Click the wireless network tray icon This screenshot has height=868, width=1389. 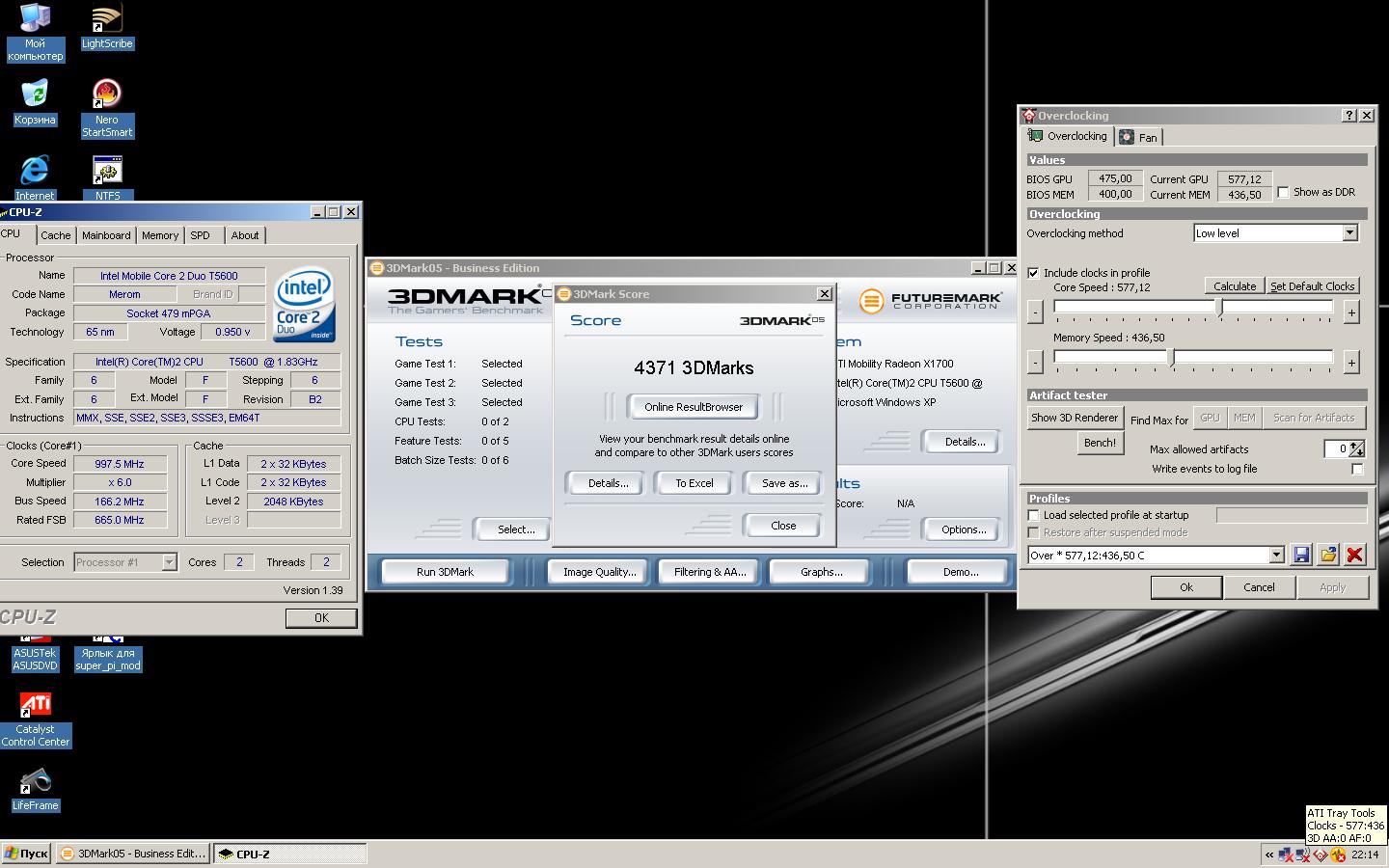pos(1303,854)
